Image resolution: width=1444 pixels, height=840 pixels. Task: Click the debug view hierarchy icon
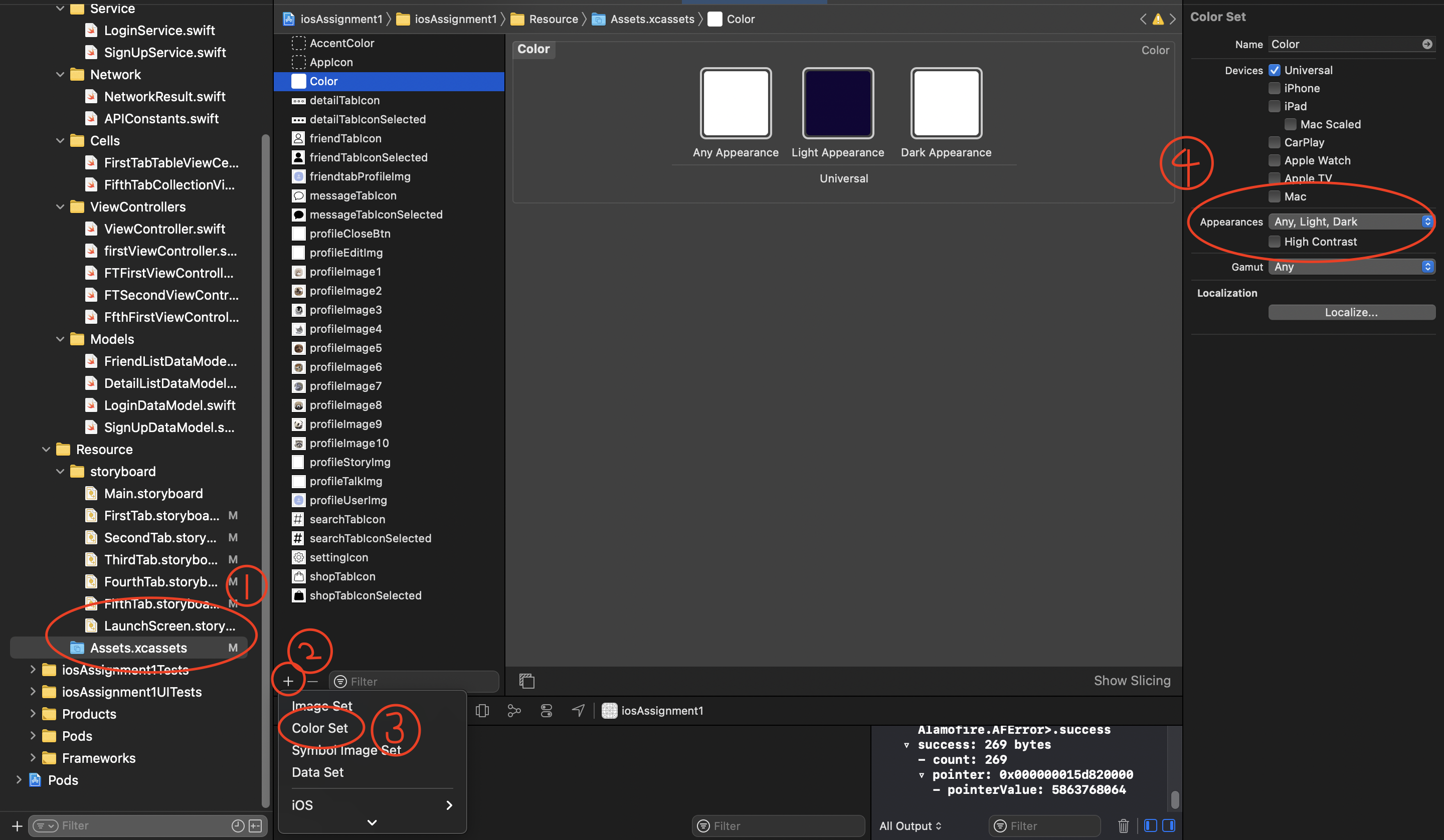pos(482,711)
